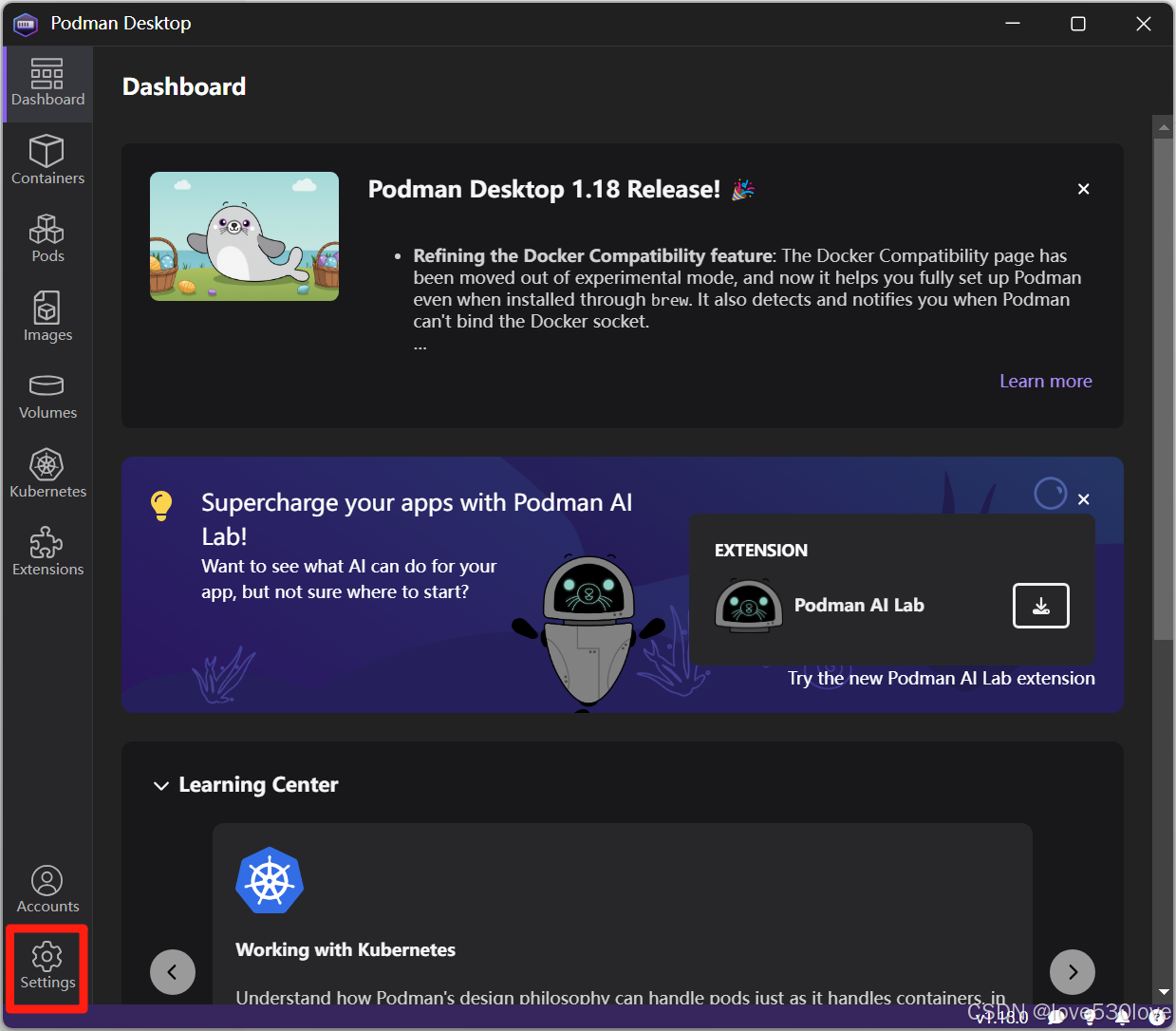This screenshot has height=1031, width=1176.
Task: Open notifications bell in status bar
Action: tap(1123, 1016)
